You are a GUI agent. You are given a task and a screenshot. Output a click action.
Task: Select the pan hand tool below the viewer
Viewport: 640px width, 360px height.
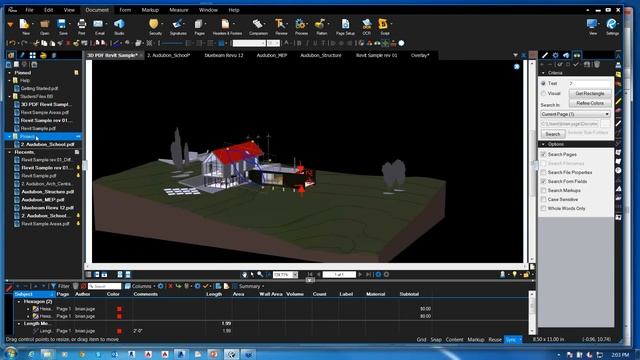click(x=244, y=275)
